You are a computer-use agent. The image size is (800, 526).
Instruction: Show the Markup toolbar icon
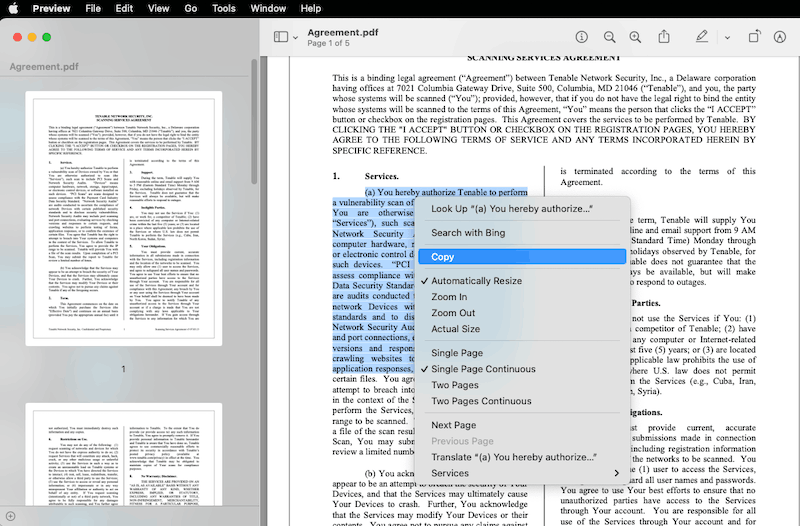tap(780, 37)
